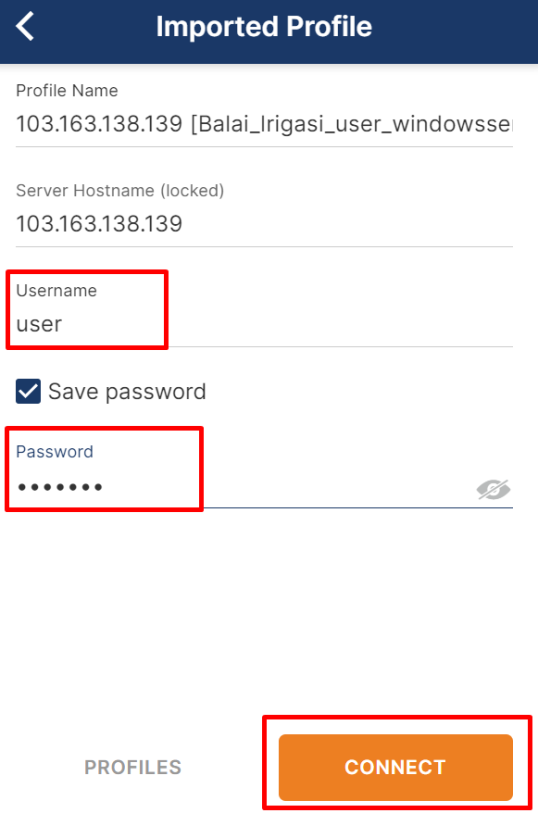Click the Username label

[56, 290]
